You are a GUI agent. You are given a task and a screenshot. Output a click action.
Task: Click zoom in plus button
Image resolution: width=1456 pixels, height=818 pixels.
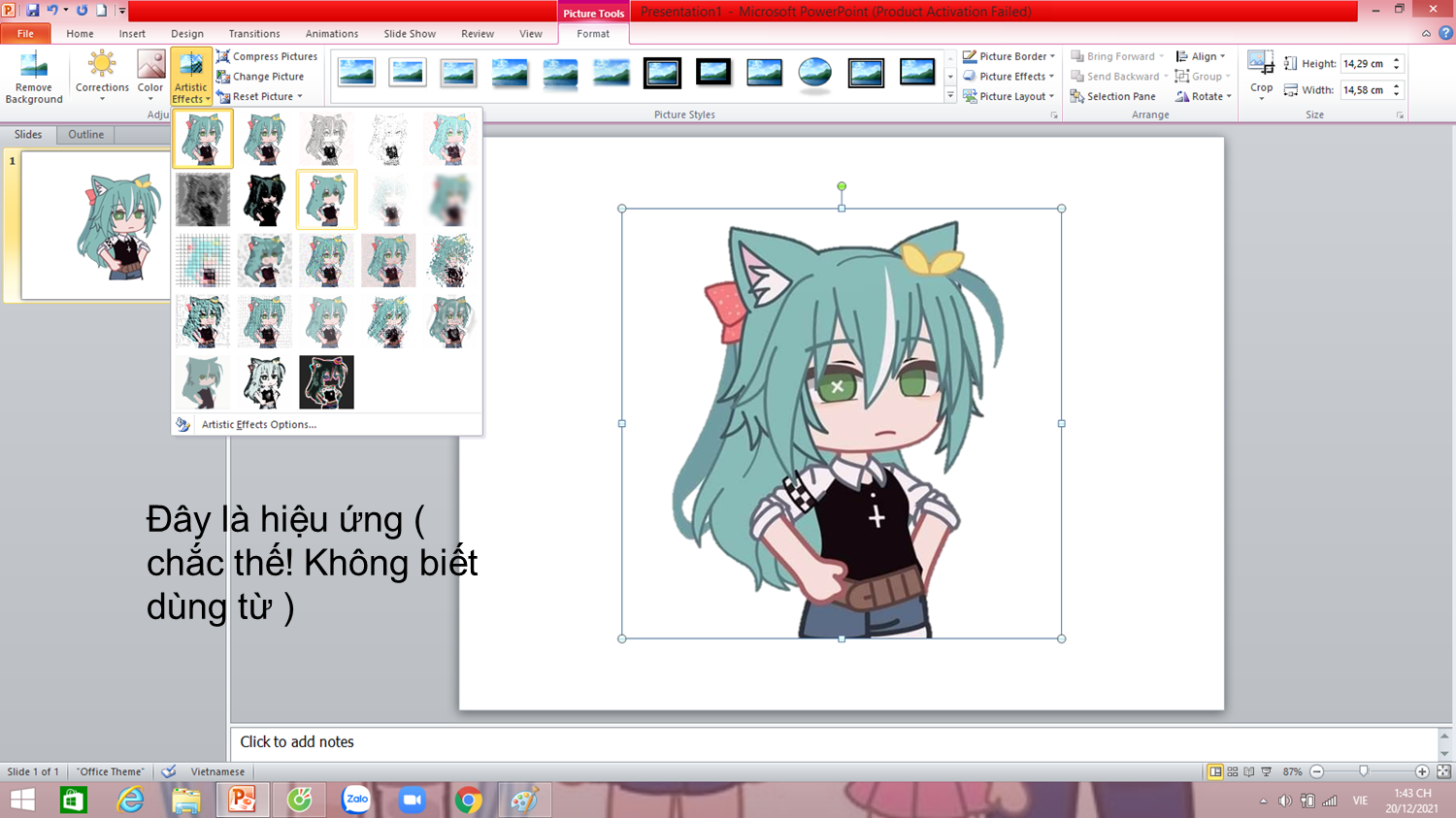[x=1422, y=771]
